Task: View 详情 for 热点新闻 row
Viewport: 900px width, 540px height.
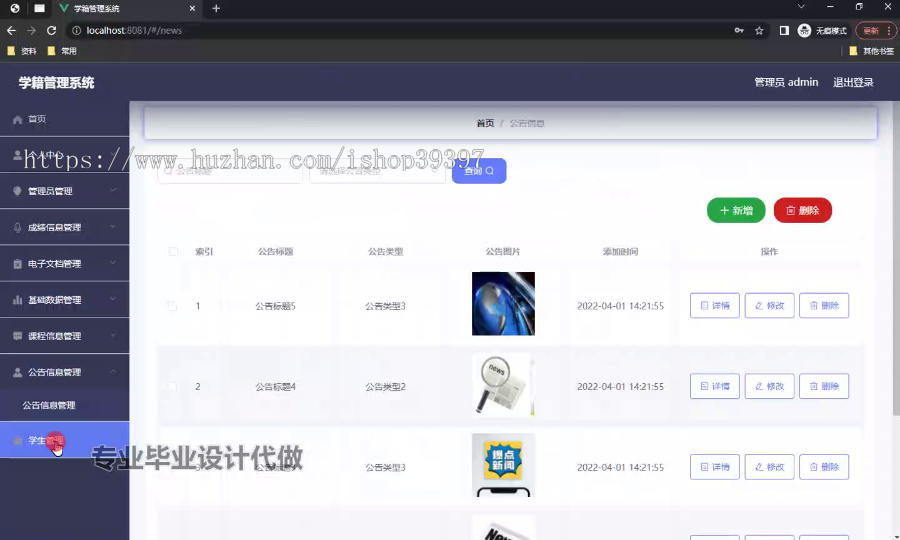Action: (715, 467)
